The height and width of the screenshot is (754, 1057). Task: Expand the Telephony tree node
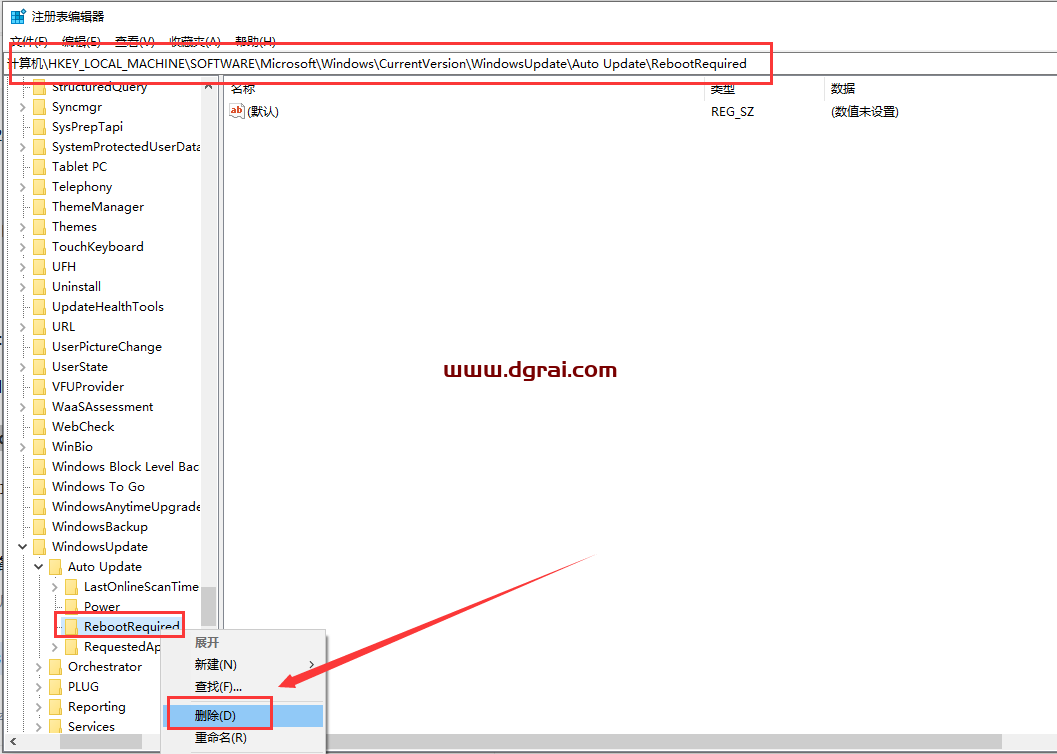(22, 187)
